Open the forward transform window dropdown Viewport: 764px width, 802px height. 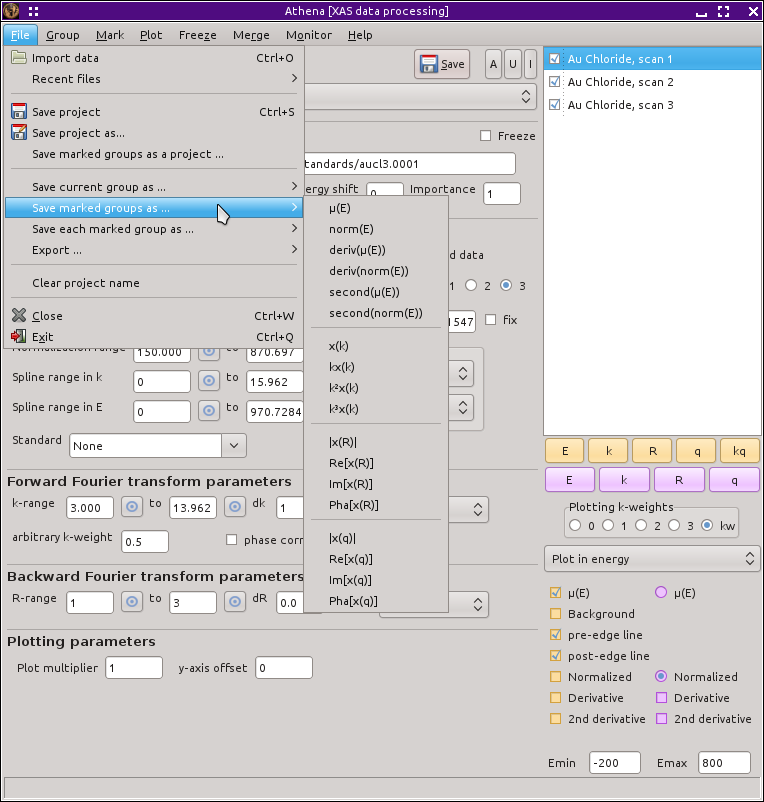[468, 509]
